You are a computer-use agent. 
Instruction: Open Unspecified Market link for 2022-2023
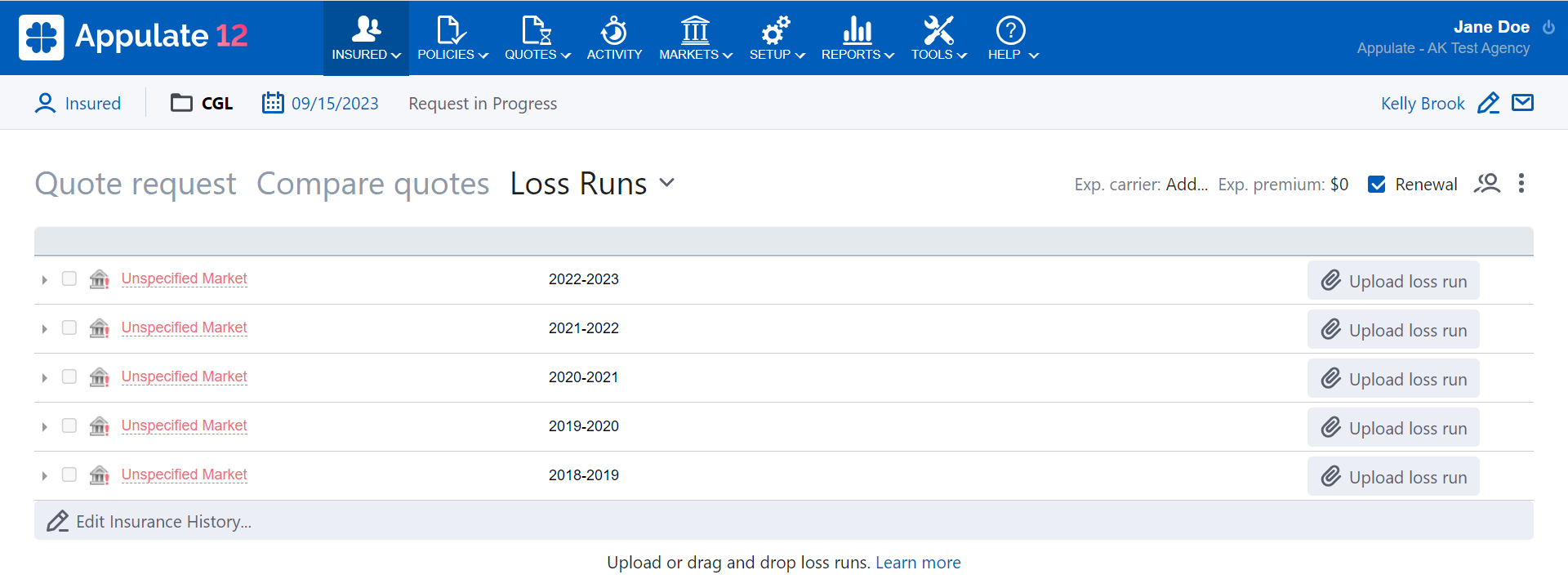point(184,278)
